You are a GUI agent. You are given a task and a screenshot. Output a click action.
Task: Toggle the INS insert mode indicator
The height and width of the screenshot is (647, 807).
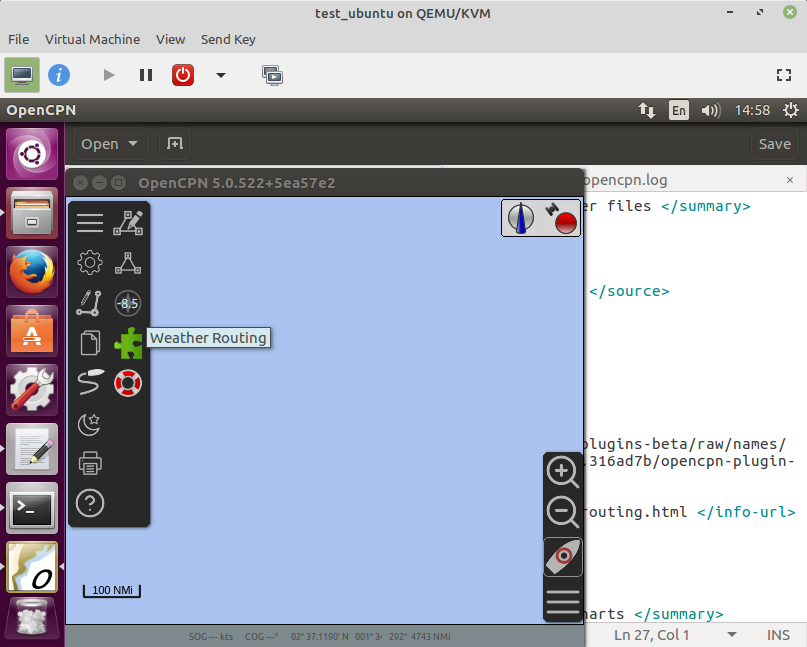click(778, 635)
